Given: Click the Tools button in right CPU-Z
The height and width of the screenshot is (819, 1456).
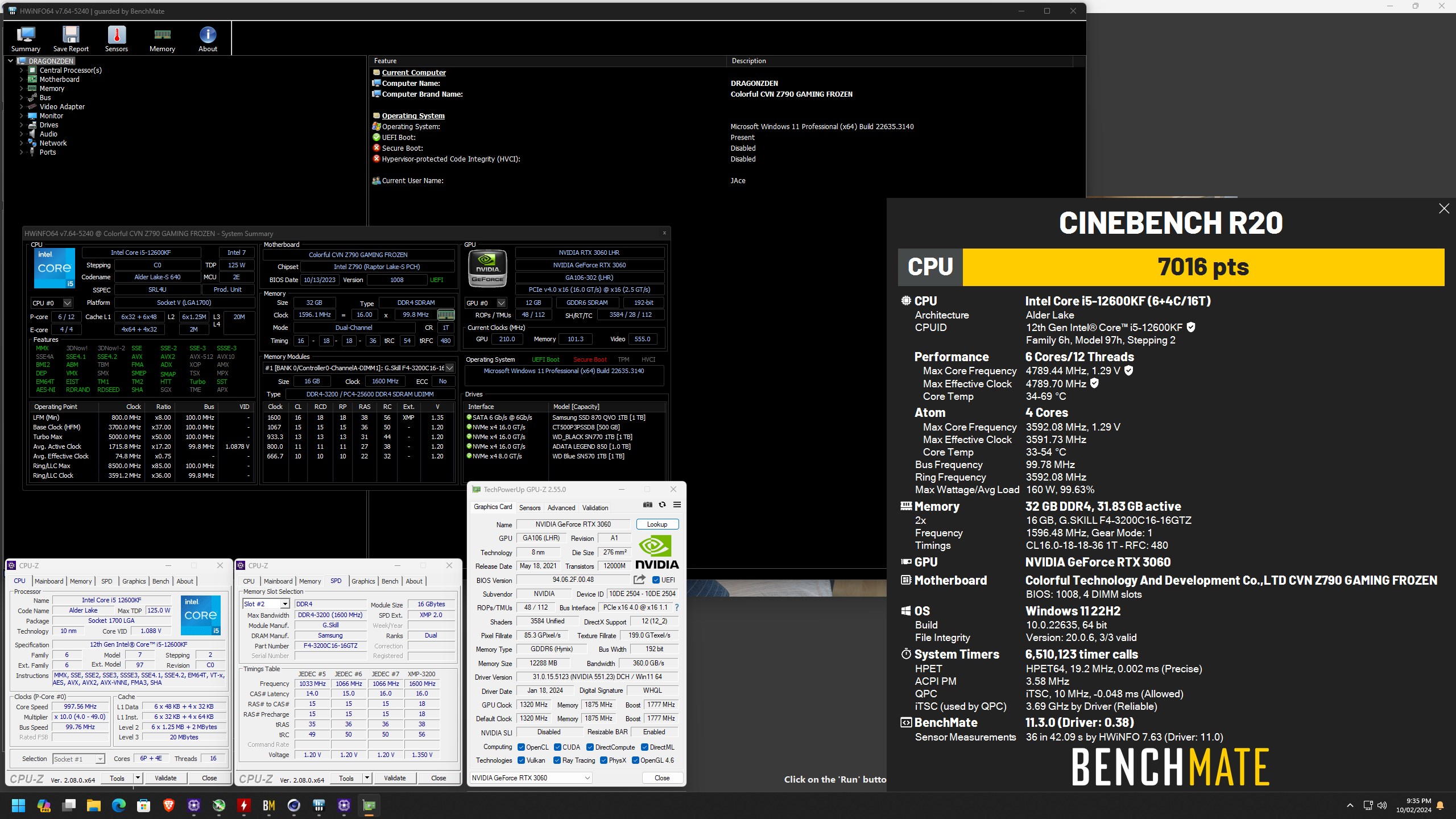Looking at the screenshot, I should (346, 778).
